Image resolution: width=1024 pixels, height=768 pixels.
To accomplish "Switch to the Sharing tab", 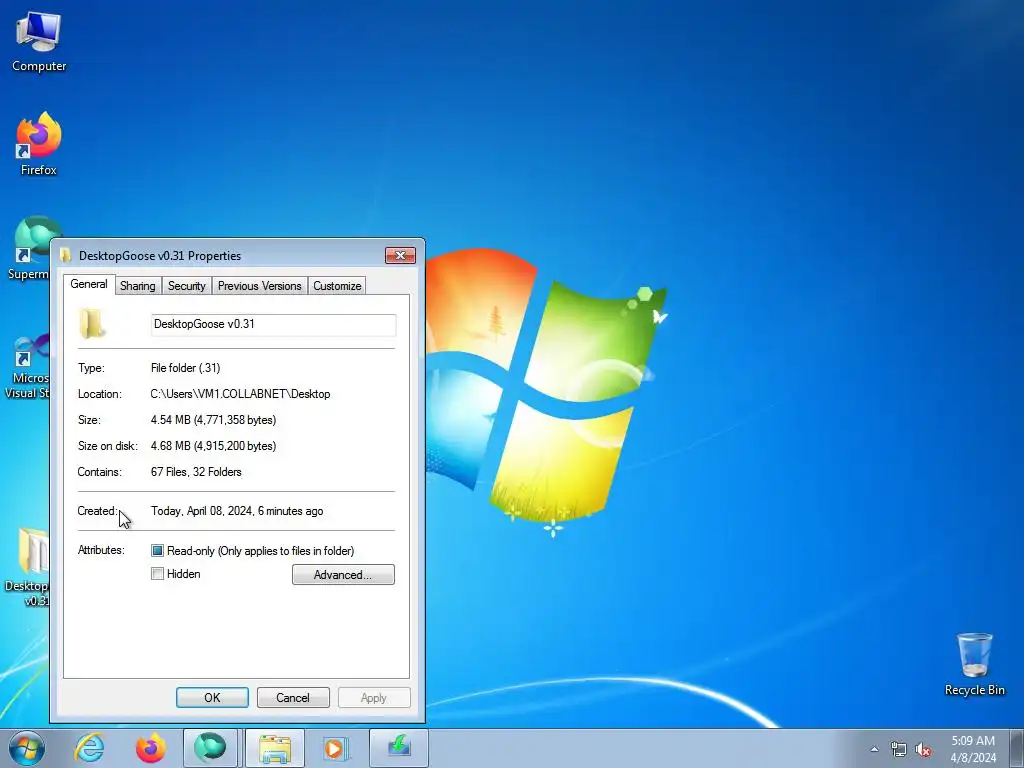I will tap(138, 286).
